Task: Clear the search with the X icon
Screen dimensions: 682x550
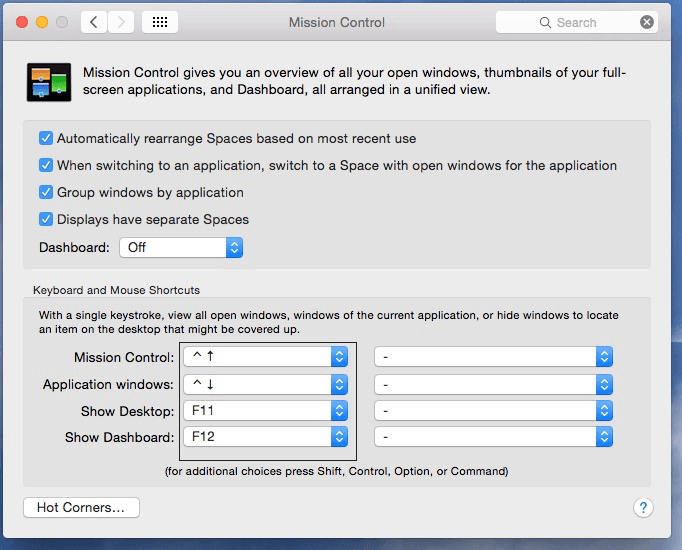Action: tap(647, 22)
